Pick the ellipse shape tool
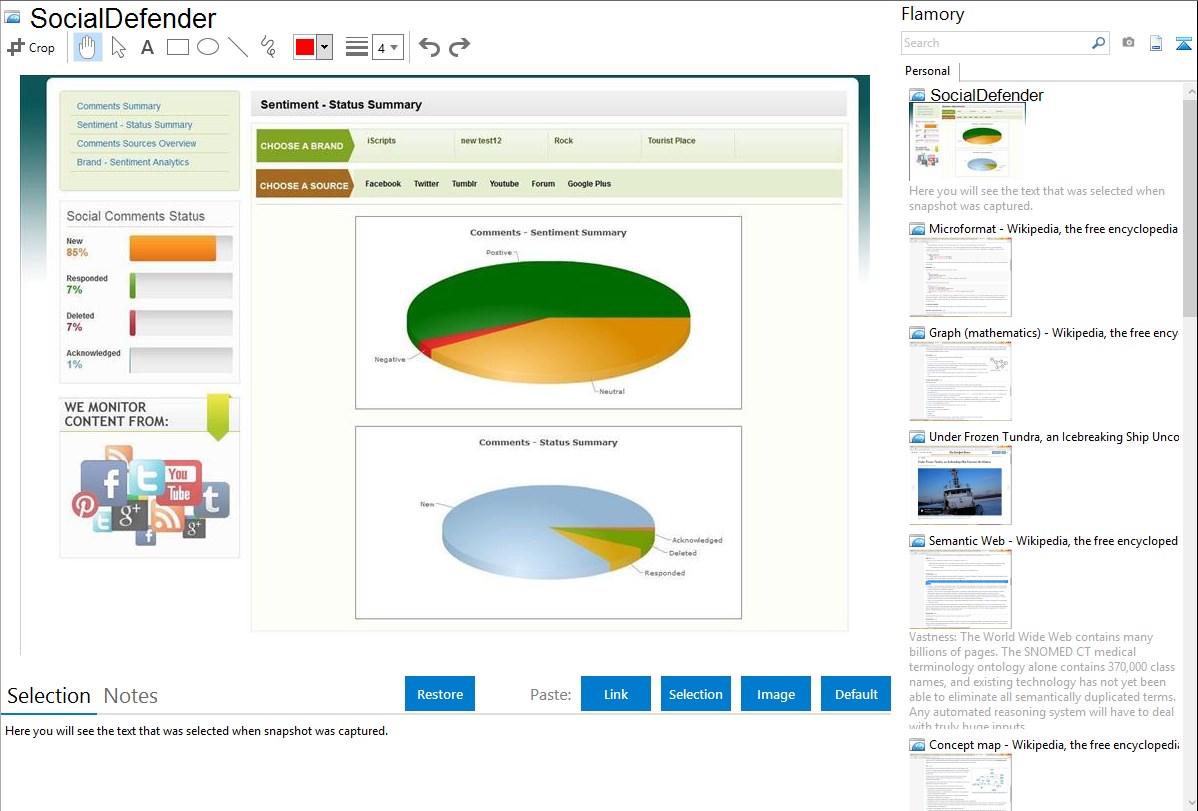 (208, 47)
